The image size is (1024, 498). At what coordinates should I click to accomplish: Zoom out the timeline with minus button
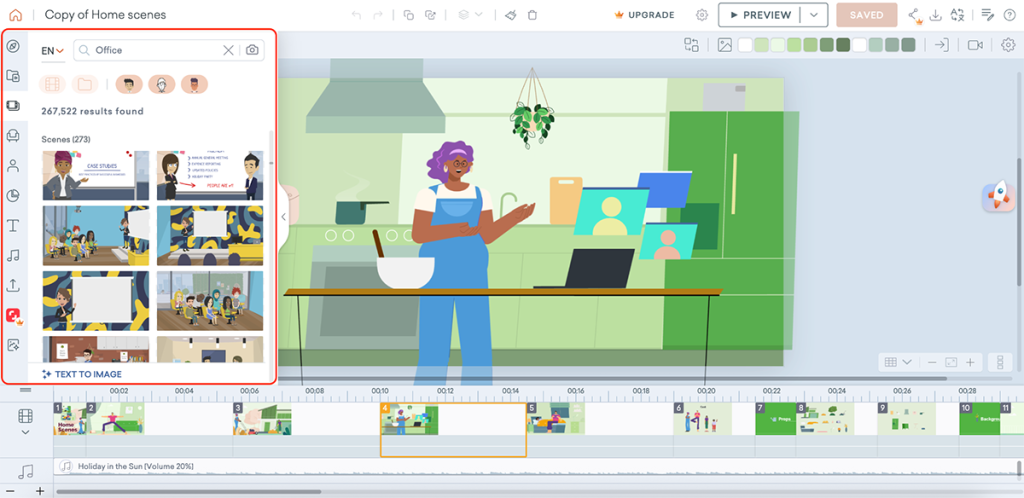tap(8, 490)
